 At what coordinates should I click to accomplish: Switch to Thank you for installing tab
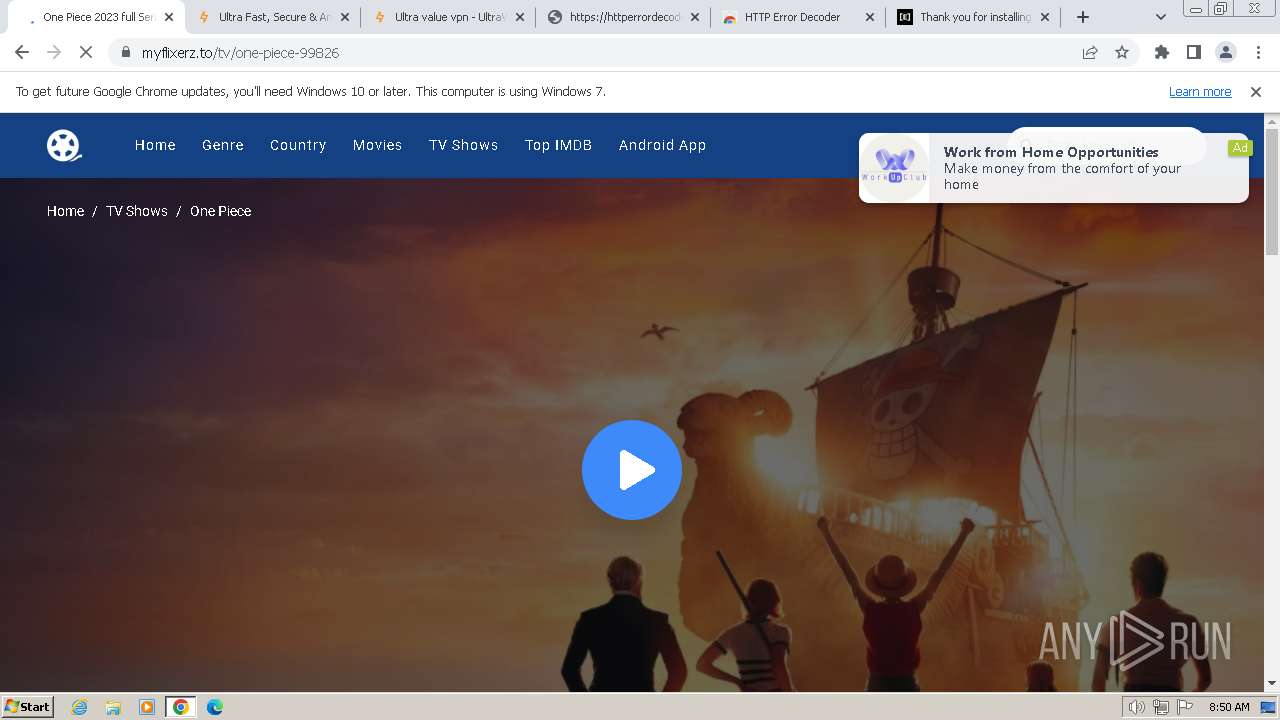974,17
